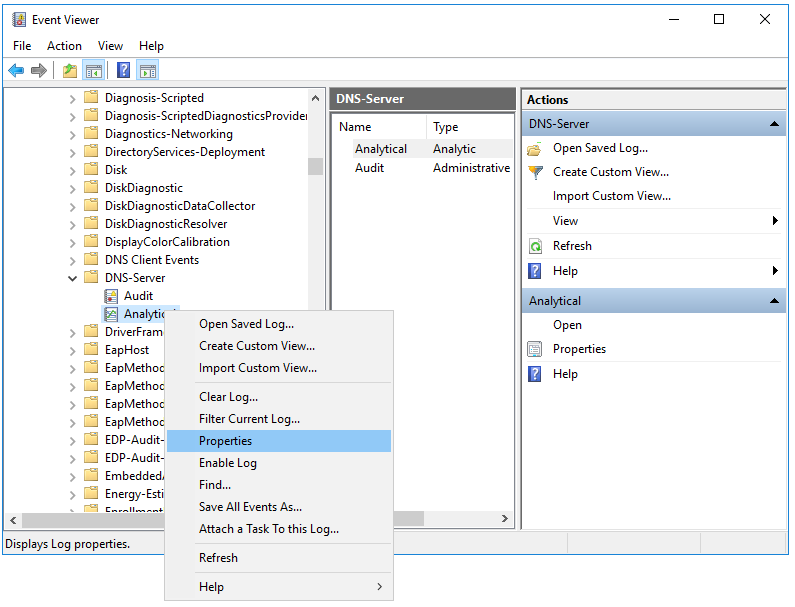
Task: Click the Back arrow in the toolbar
Action: click(x=16, y=70)
